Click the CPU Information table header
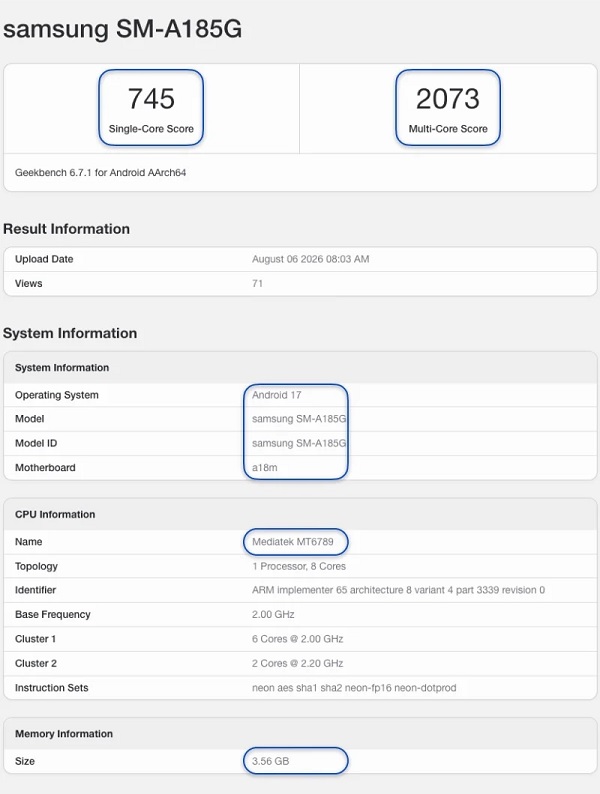 [55, 514]
